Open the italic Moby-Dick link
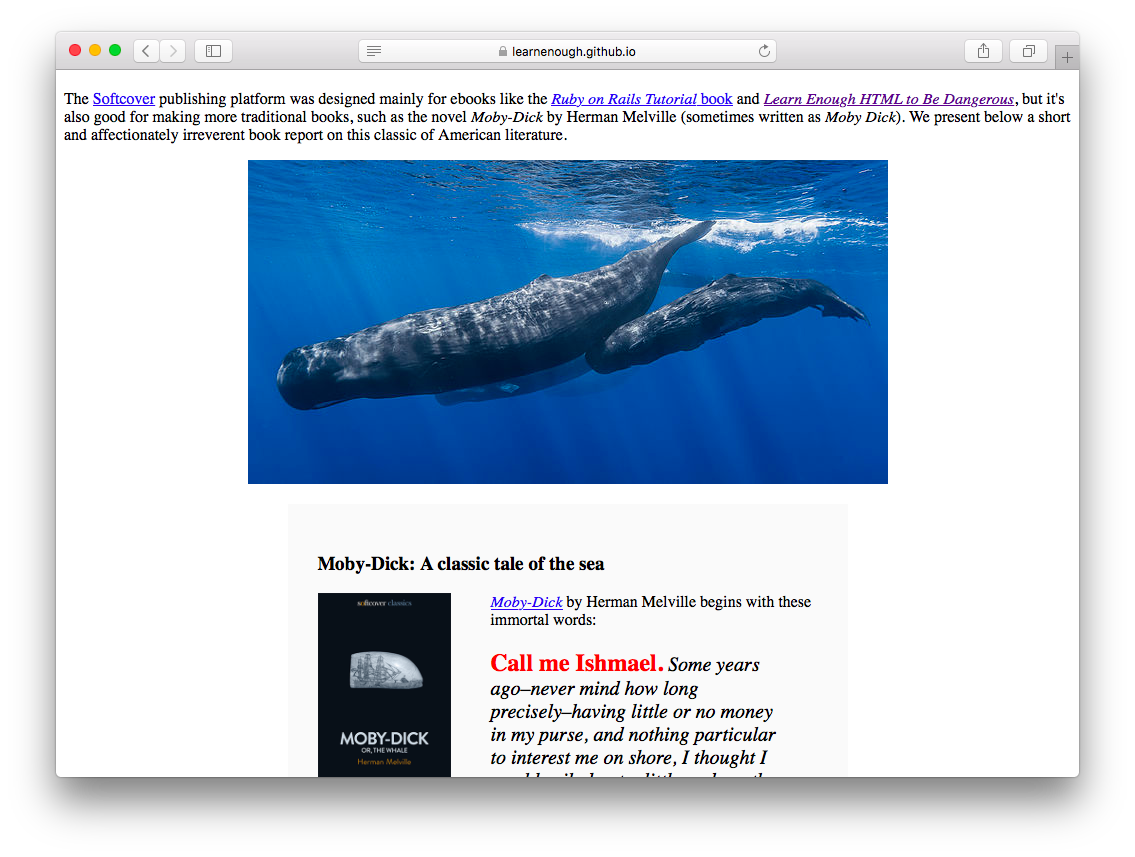 click(x=526, y=601)
